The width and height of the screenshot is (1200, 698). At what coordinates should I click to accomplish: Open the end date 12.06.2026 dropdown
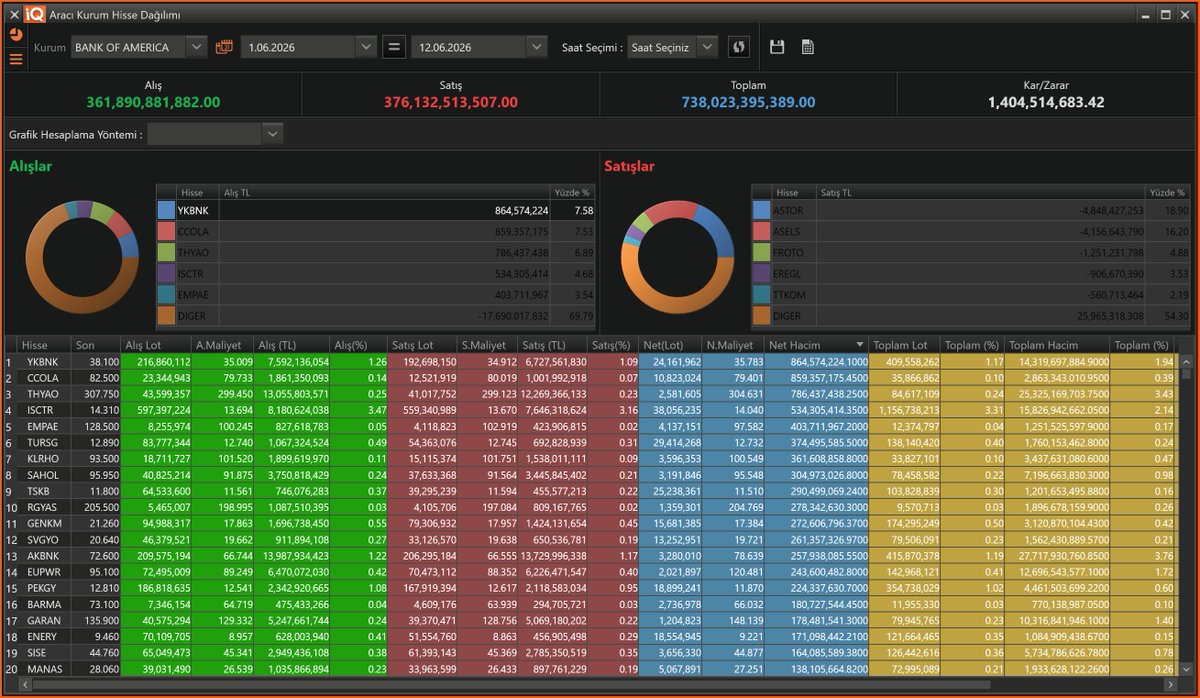[x=537, y=47]
